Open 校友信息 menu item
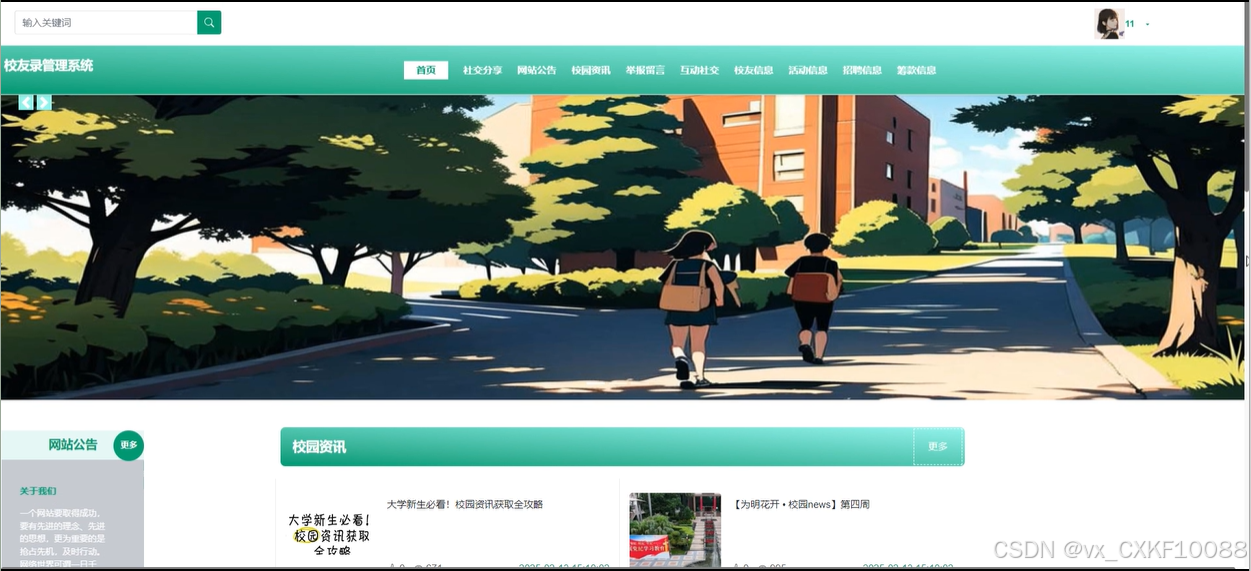 [x=753, y=70]
